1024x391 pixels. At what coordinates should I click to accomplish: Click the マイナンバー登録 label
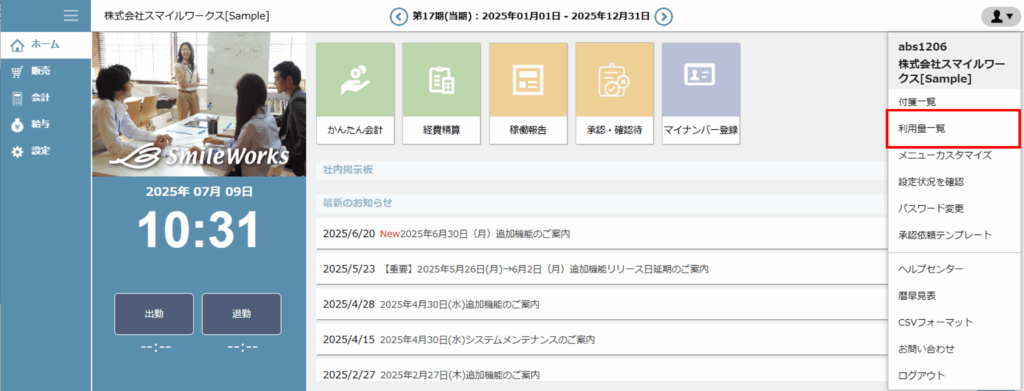[x=701, y=130]
